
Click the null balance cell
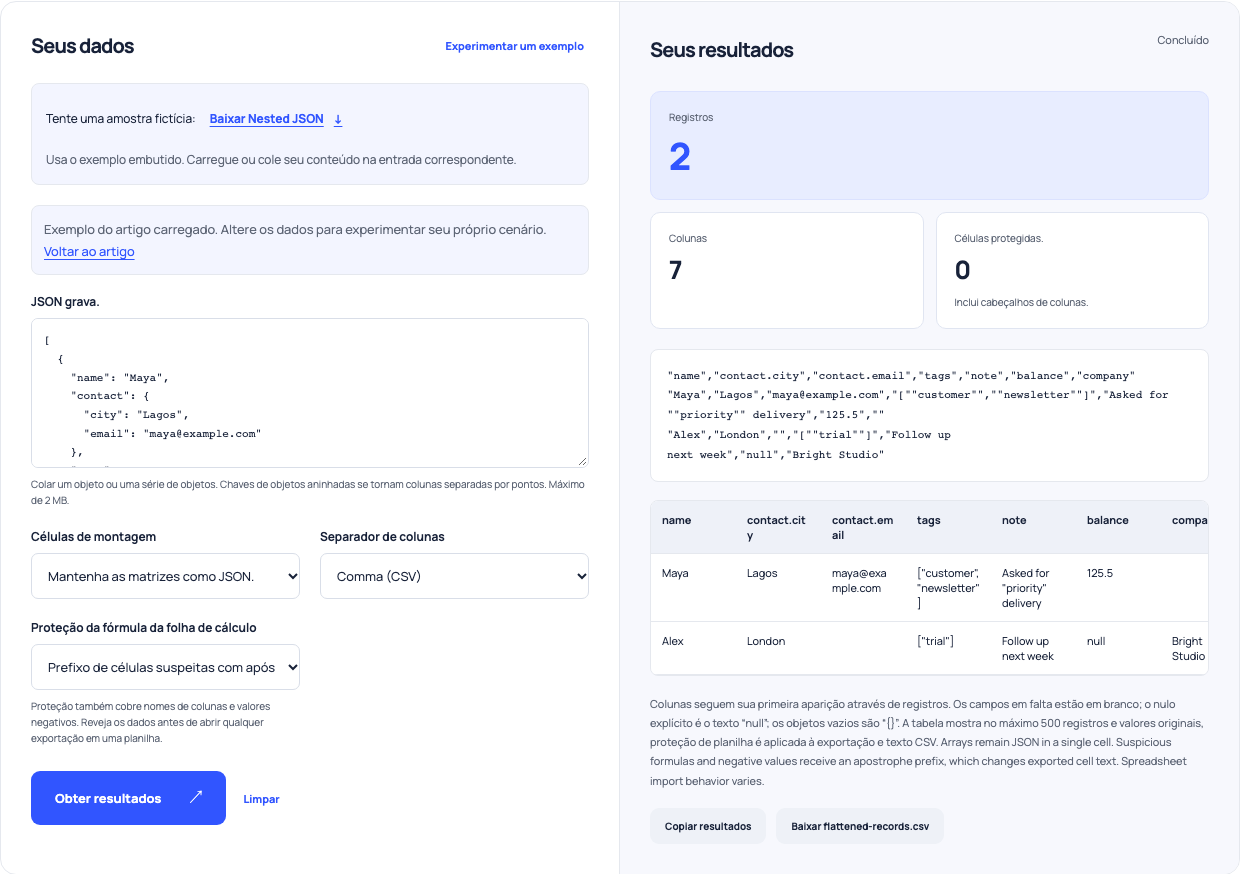[x=1117, y=648]
